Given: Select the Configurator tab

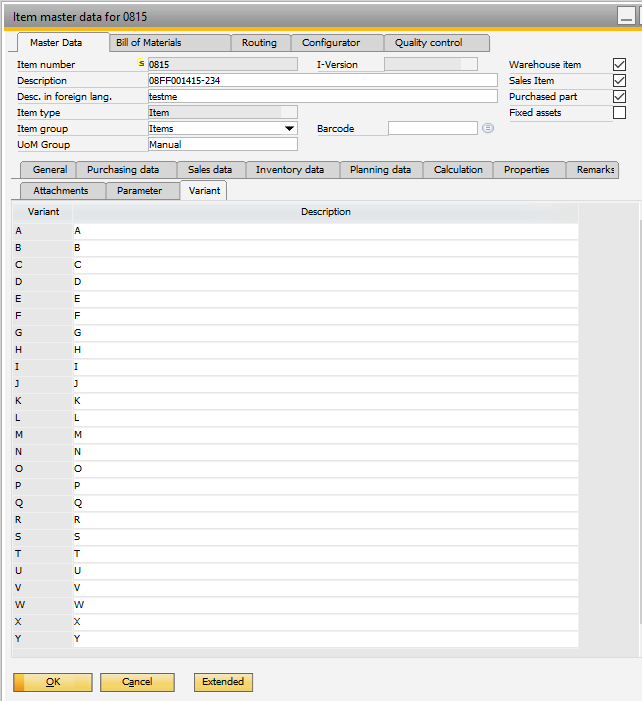Looking at the screenshot, I should pyautogui.click(x=330, y=43).
